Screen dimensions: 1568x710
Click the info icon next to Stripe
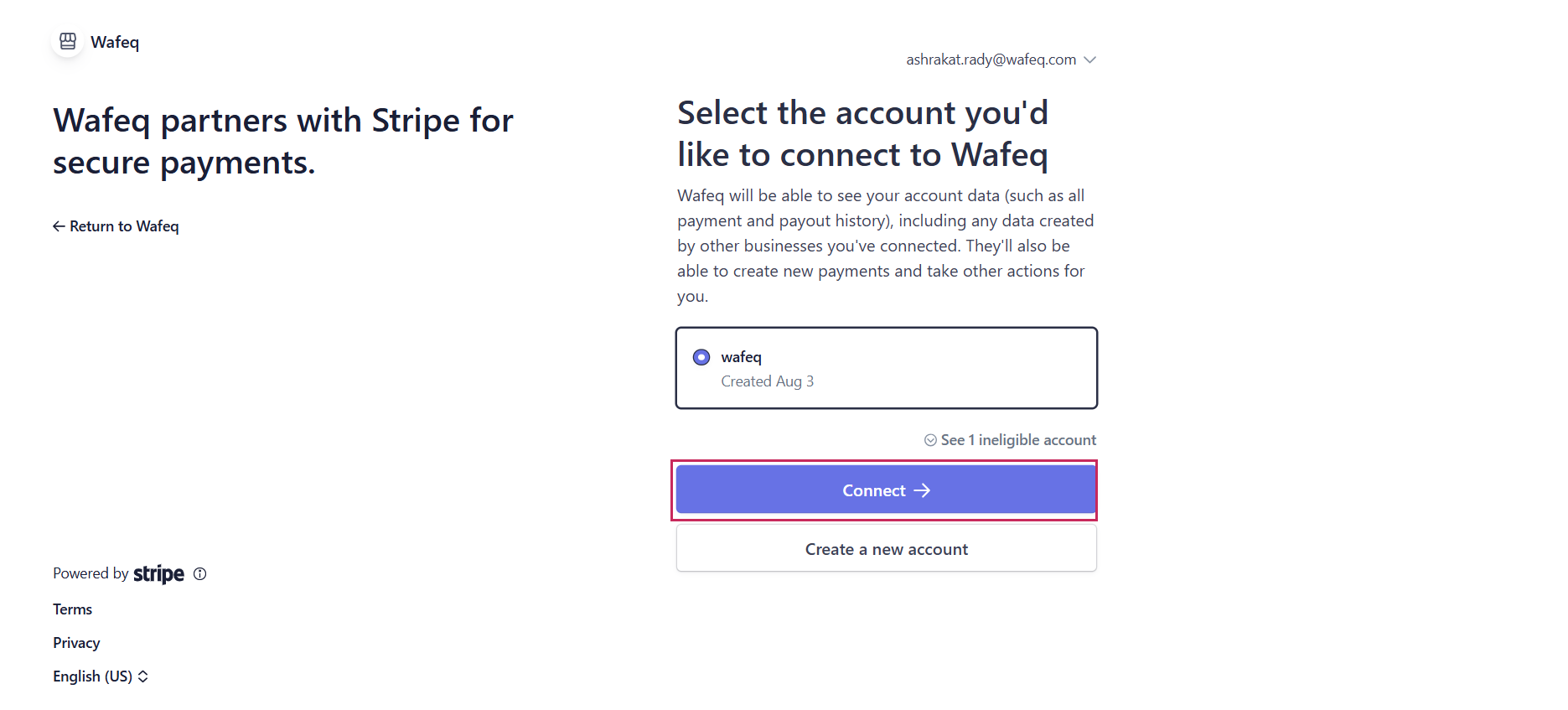pyautogui.click(x=199, y=574)
